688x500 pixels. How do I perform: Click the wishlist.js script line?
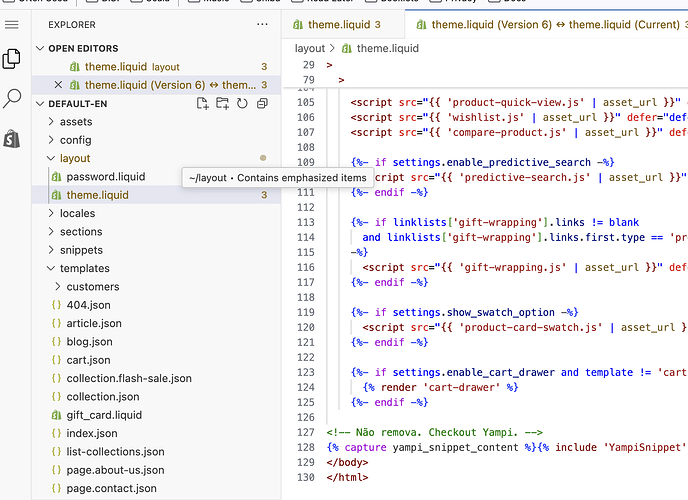519,117
